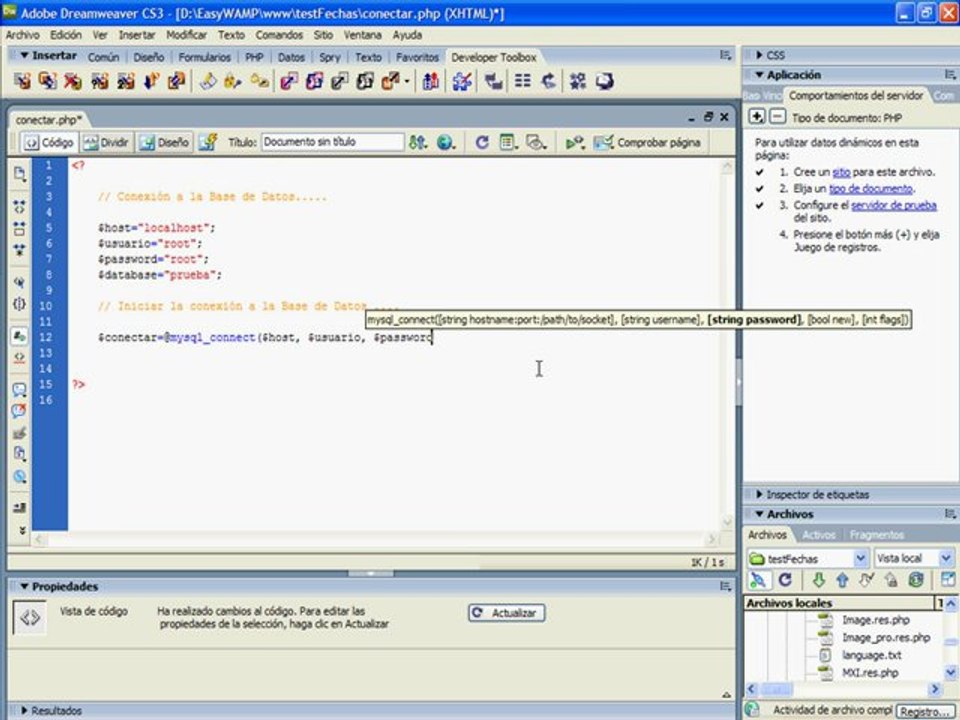Switch to Código view
Viewport: 960px width, 720px height.
pyautogui.click(x=50, y=143)
